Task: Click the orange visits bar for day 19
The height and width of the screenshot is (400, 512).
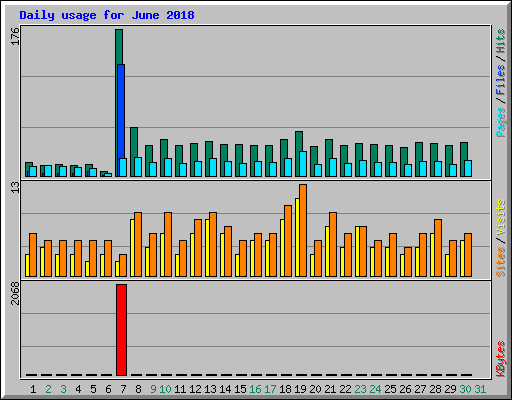Action: (x=303, y=230)
